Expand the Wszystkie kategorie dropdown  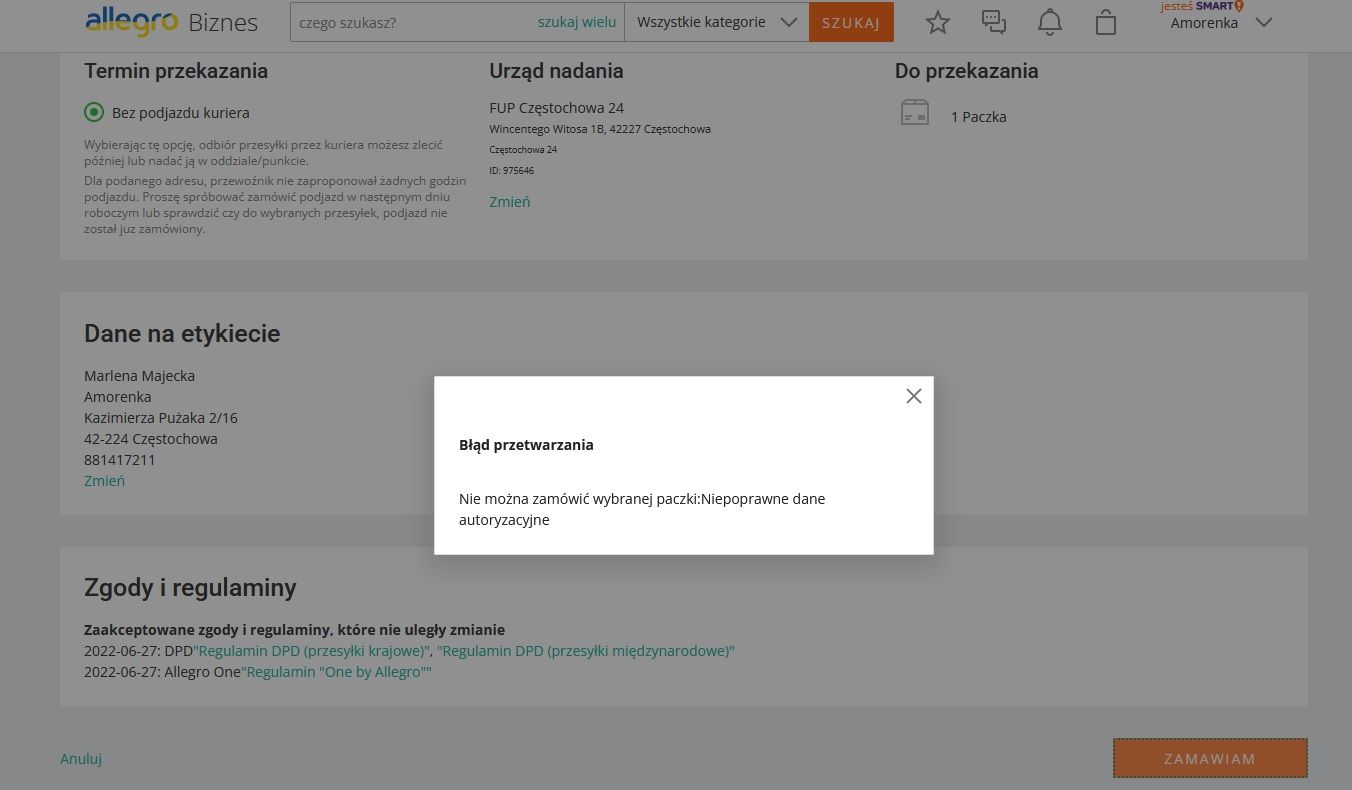(717, 22)
